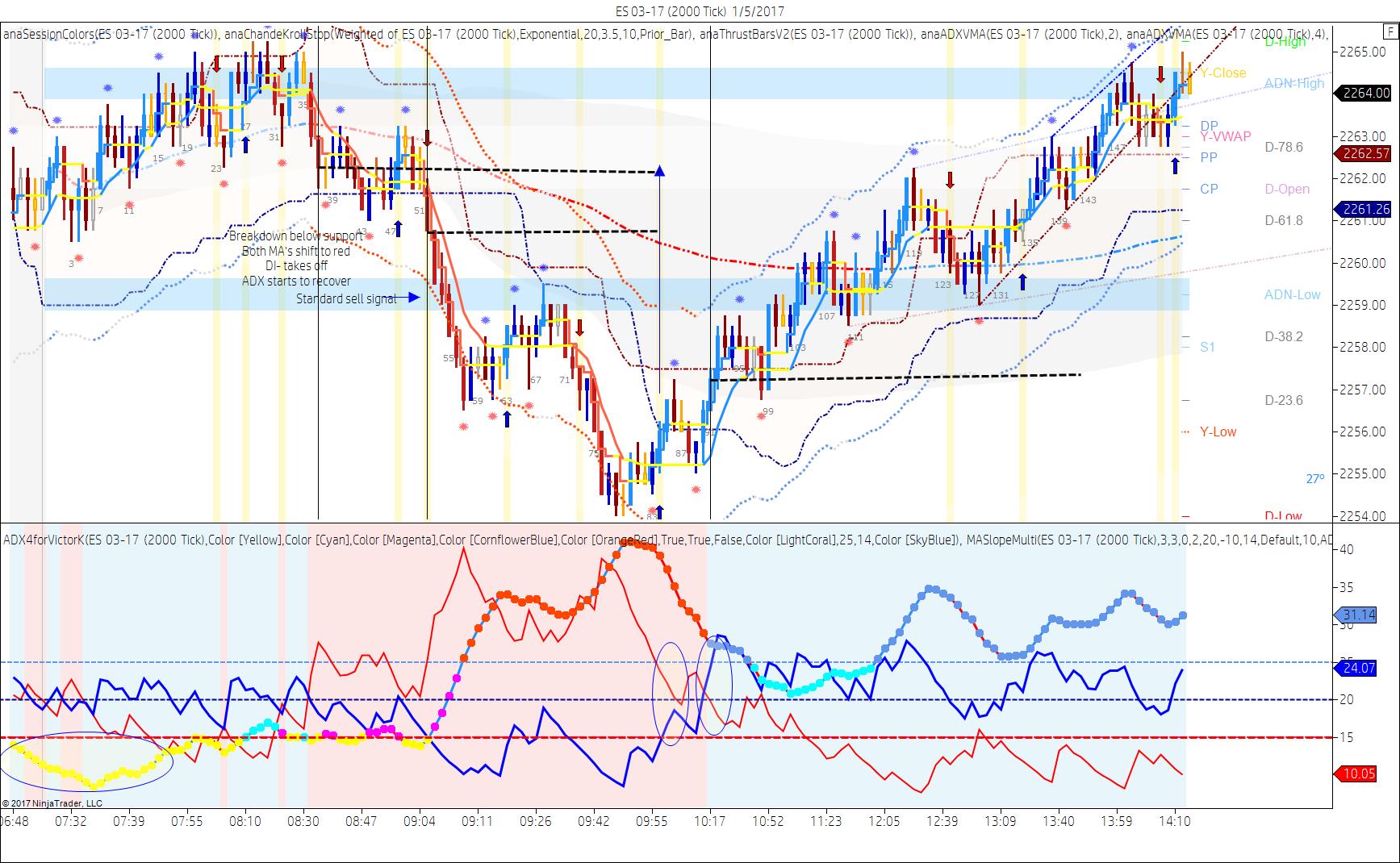Click the 12:05 time axis label
Image resolution: width=1400 pixels, height=863 pixels.
[x=884, y=821]
